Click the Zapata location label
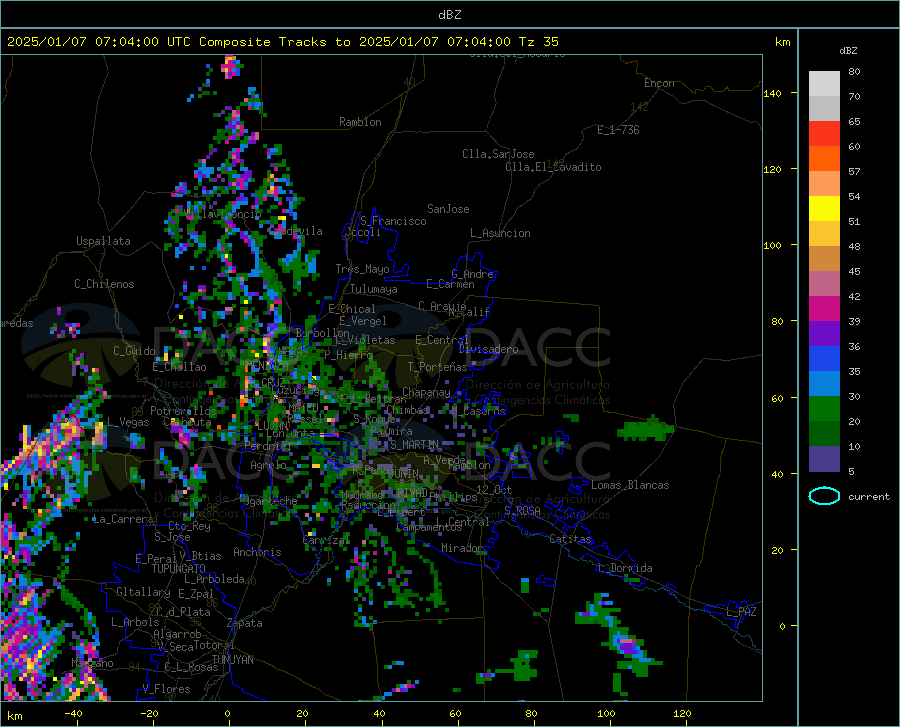 [x=245, y=623]
